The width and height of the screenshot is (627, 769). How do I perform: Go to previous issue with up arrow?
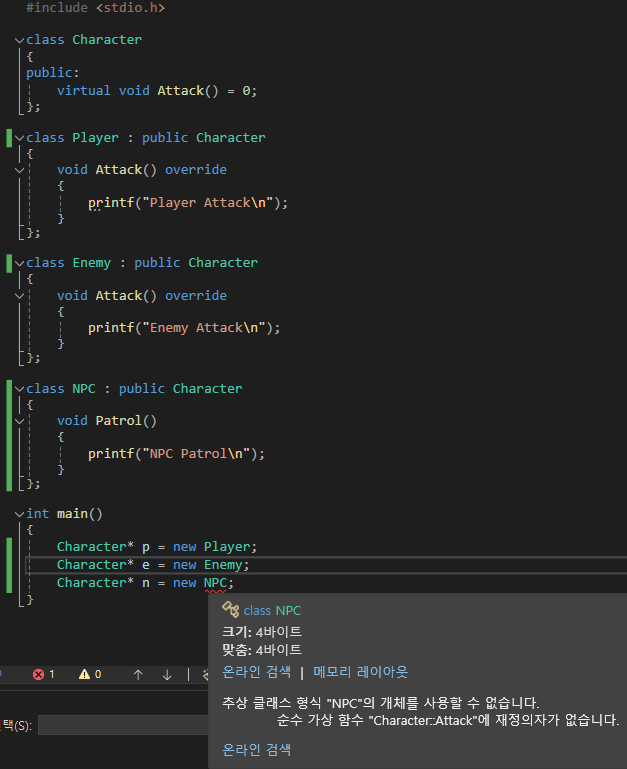(x=138, y=675)
